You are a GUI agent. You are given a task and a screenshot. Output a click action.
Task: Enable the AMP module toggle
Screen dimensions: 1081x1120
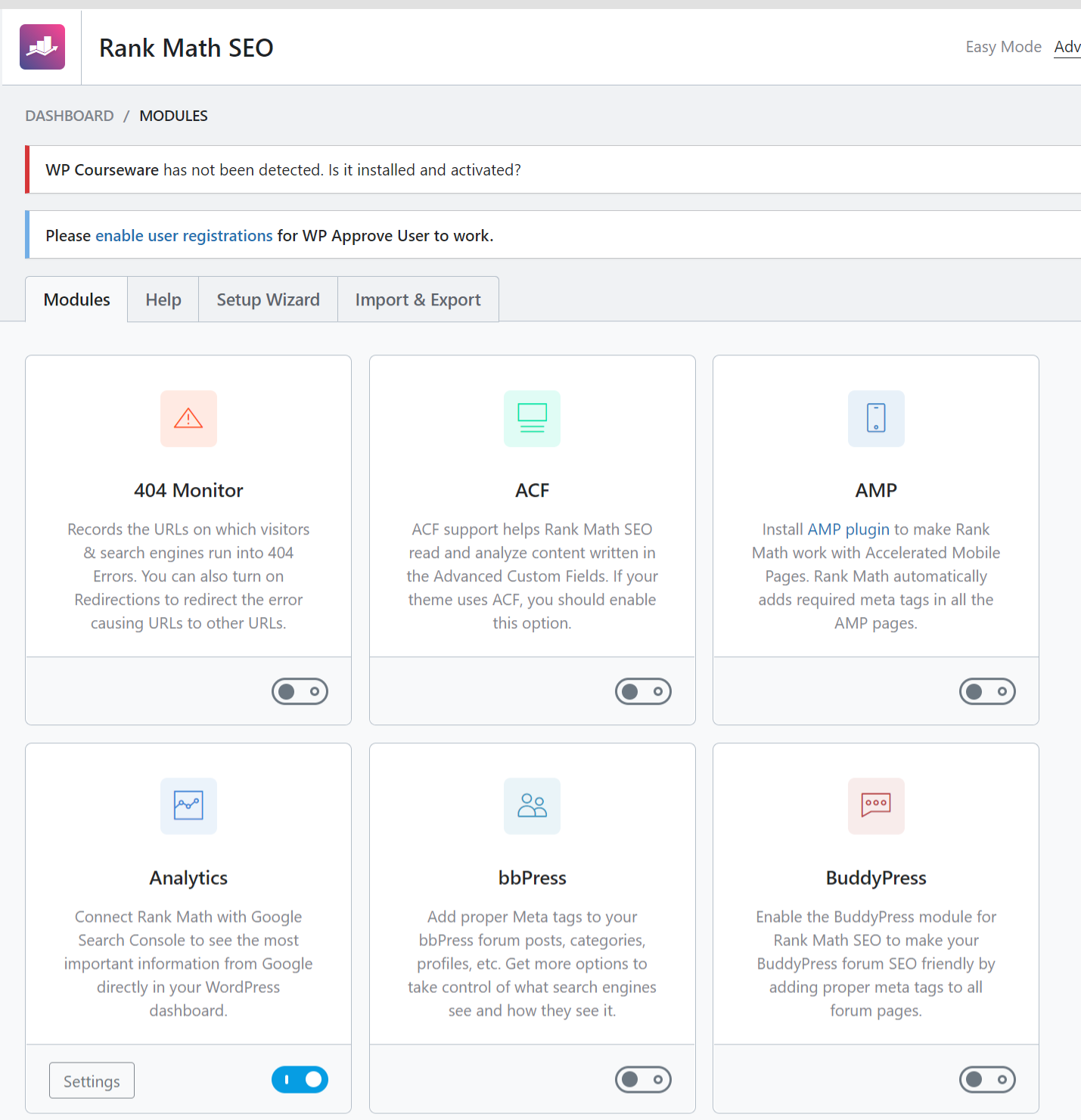[x=987, y=691]
